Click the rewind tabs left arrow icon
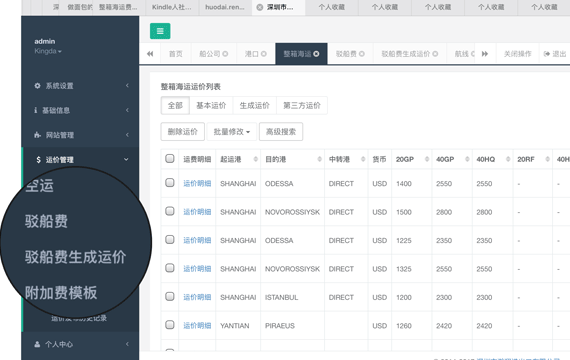Viewport: 570px width, 360px height. click(150, 54)
